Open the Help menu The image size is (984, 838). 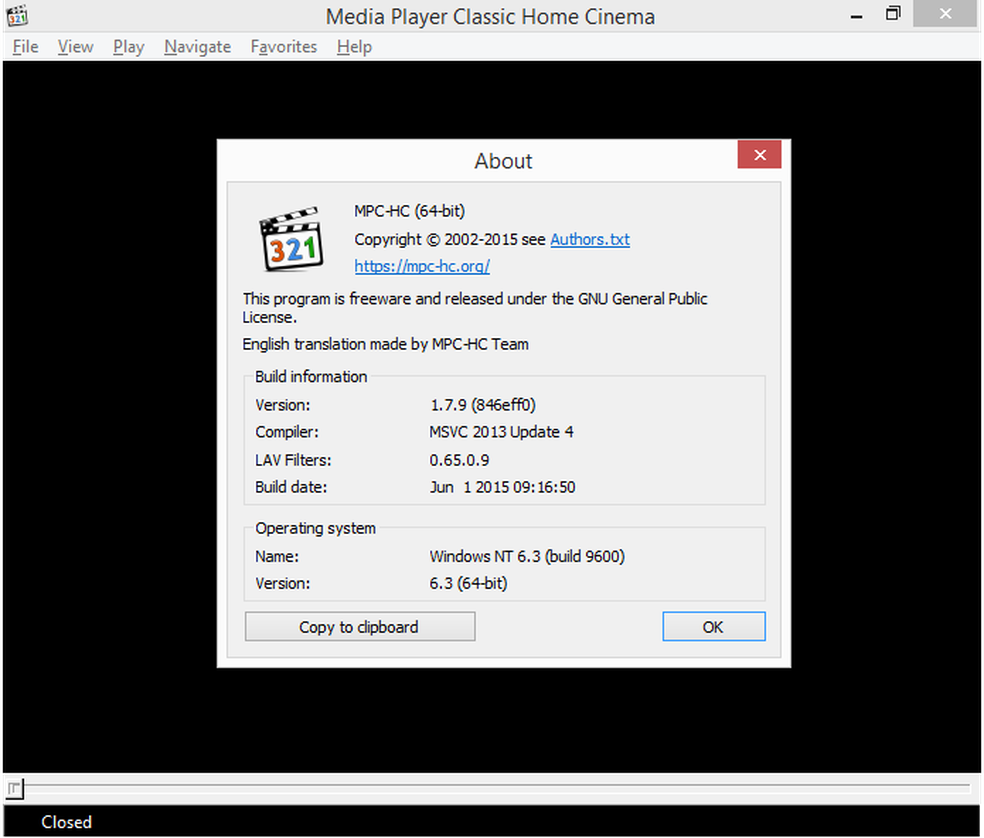(x=354, y=46)
